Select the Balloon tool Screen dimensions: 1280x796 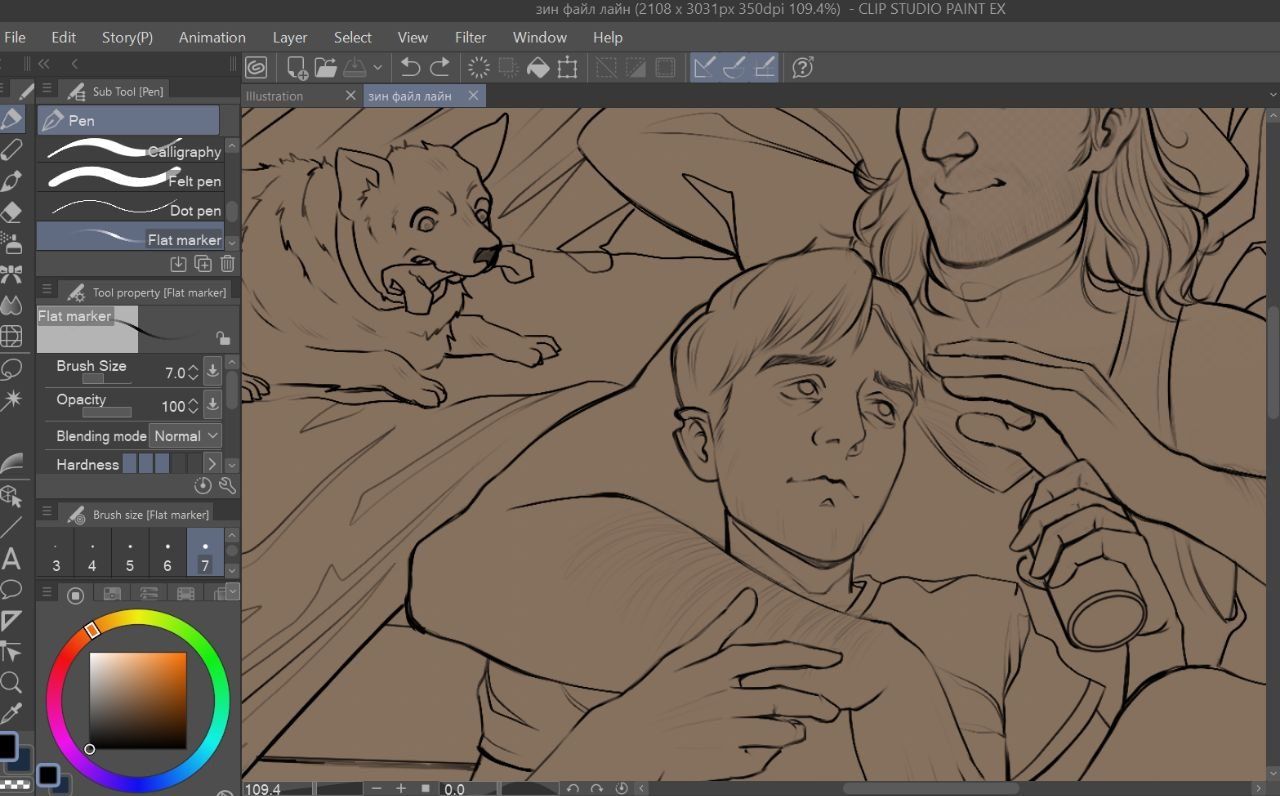coord(12,589)
